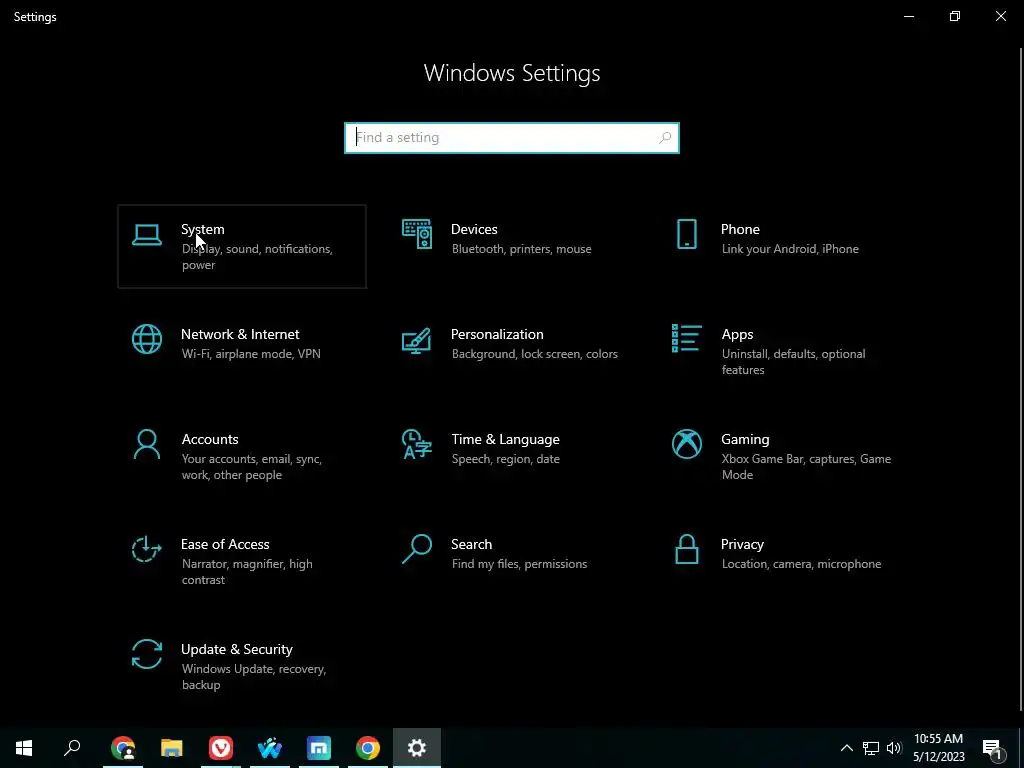Click the Accounts person icon
This screenshot has height=768, width=1024.
[x=147, y=444]
